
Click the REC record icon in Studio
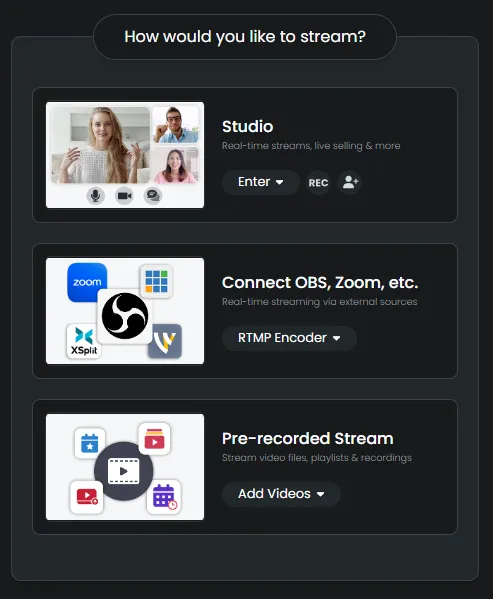[318, 183]
